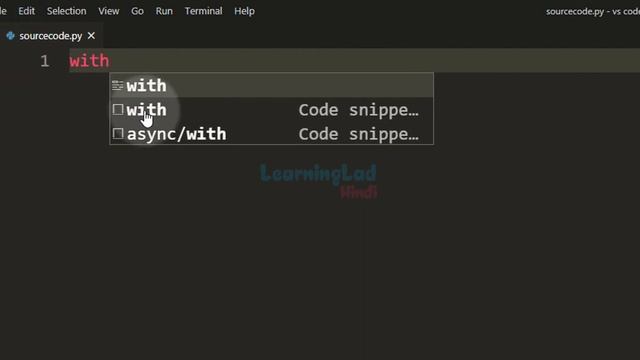Open the Selection menu
This screenshot has height=360, width=640.
(x=67, y=11)
